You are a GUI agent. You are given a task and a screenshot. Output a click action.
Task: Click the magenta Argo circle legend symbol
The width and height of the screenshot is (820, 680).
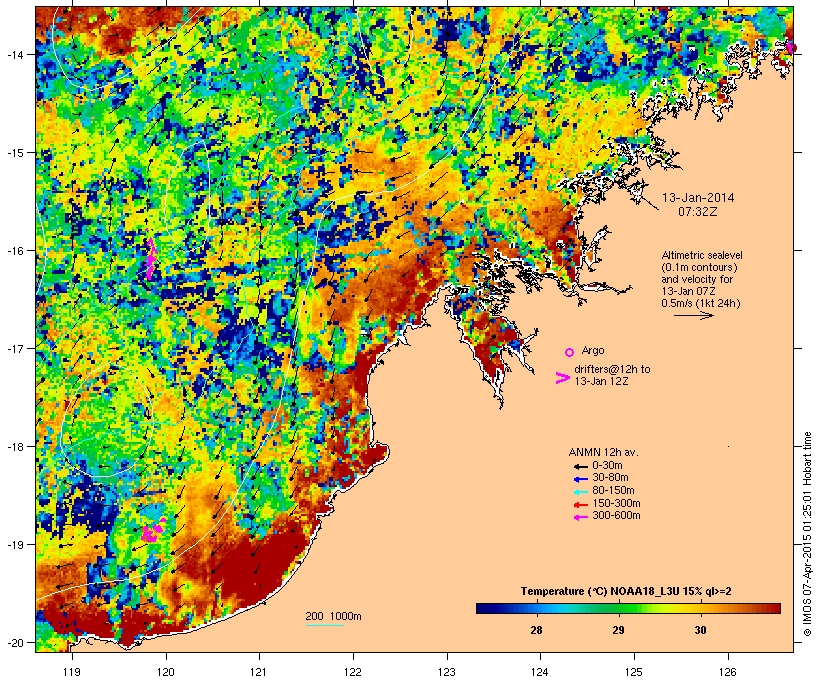point(570,352)
